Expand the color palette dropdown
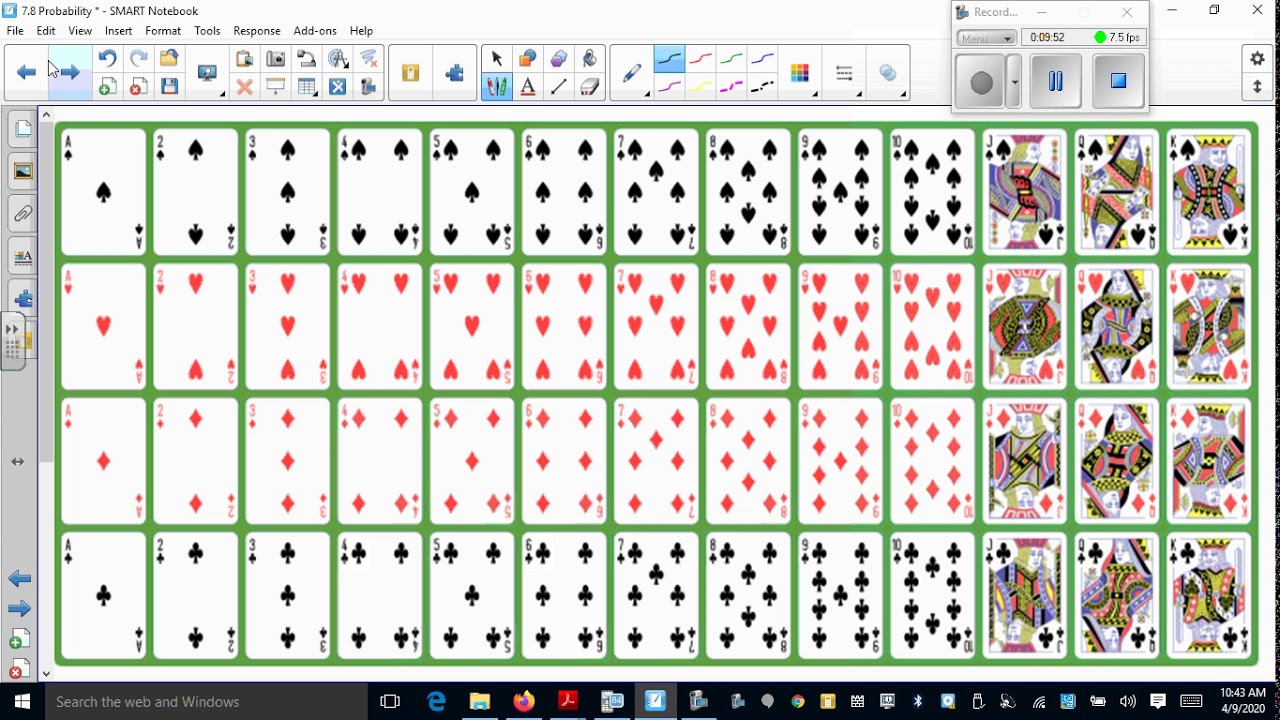Screen dimensions: 1280x720 pyautogui.click(x=801, y=74)
